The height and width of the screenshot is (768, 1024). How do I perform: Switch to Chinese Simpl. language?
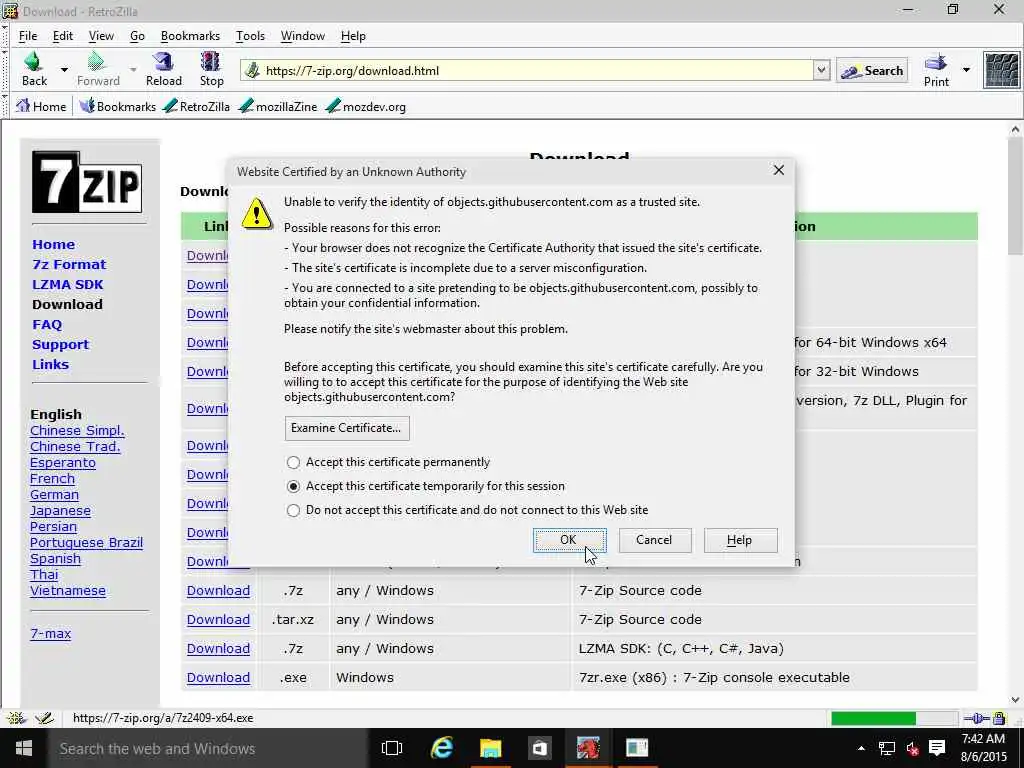[77, 431]
